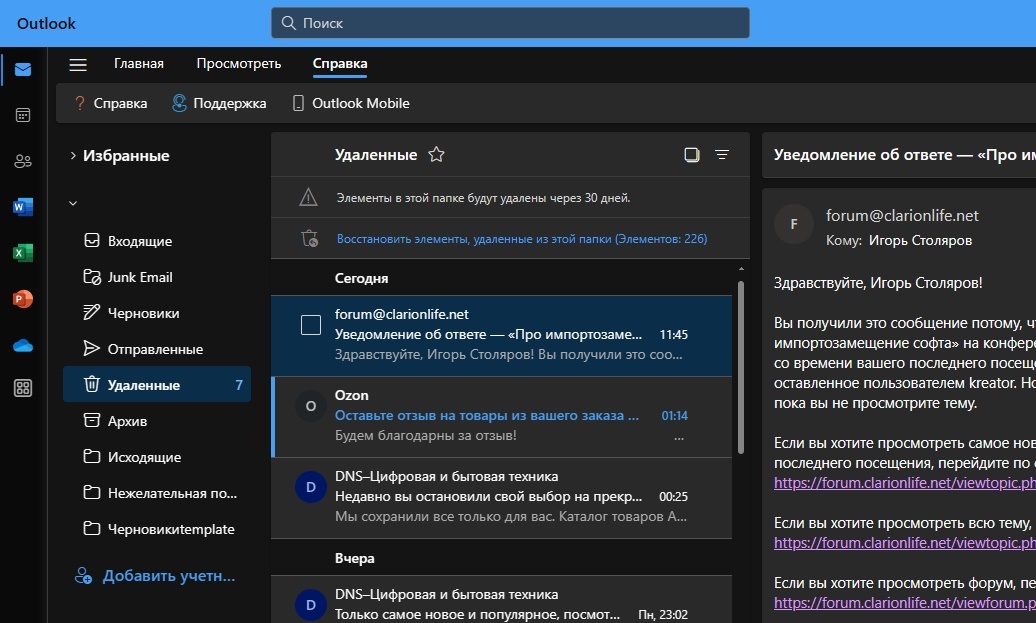The height and width of the screenshot is (623, 1036).
Task: Click the Поддержка button in ribbon
Action: coord(219,103)
